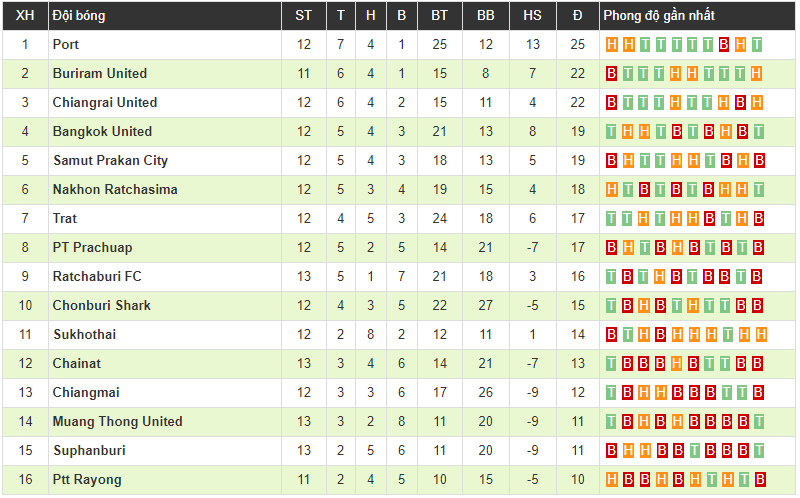Click the first red badge in Buriram United row
The image size is (800, 498).
pyautogui.click(x=612, y=74)
